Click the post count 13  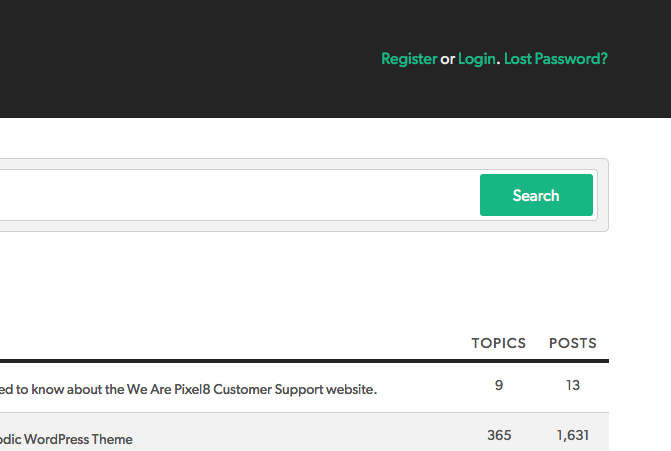(x=572, y=385)
